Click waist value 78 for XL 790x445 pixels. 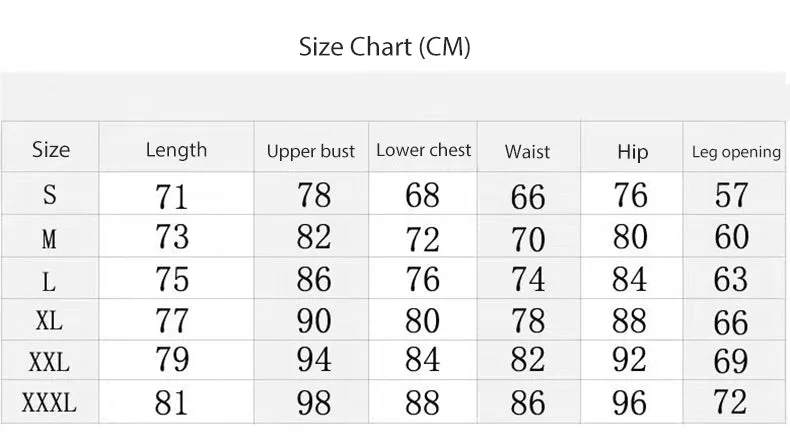pyautogui.click(x=528, y=321)
